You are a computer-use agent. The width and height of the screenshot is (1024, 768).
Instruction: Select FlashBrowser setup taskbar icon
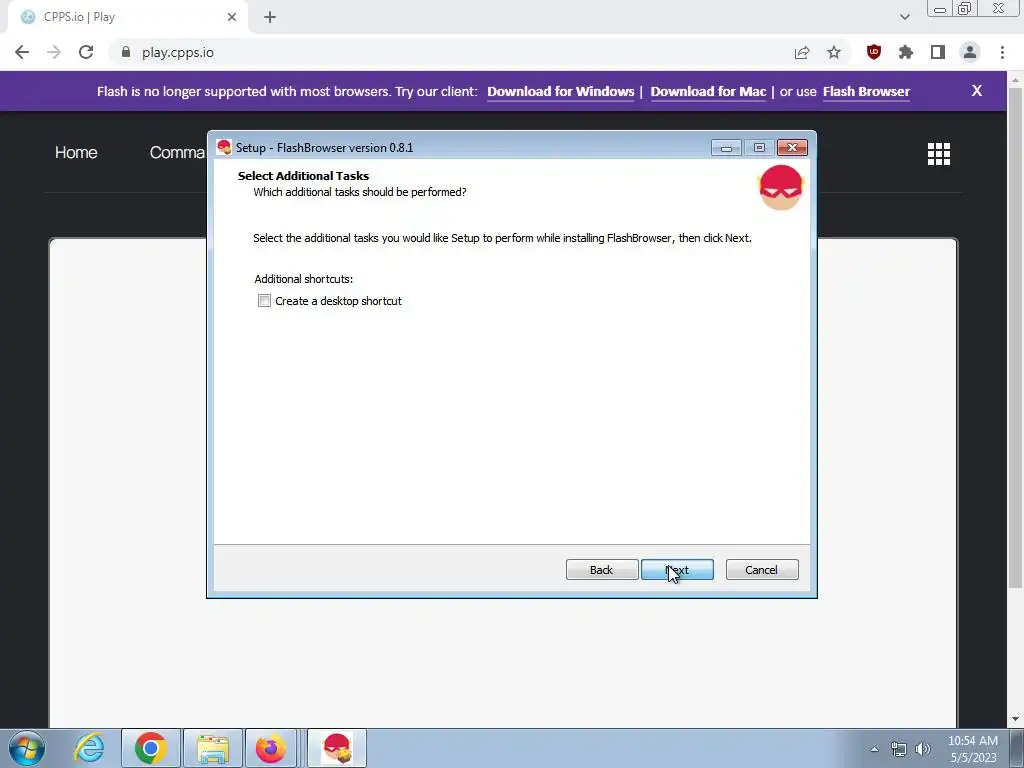[337, 748]
